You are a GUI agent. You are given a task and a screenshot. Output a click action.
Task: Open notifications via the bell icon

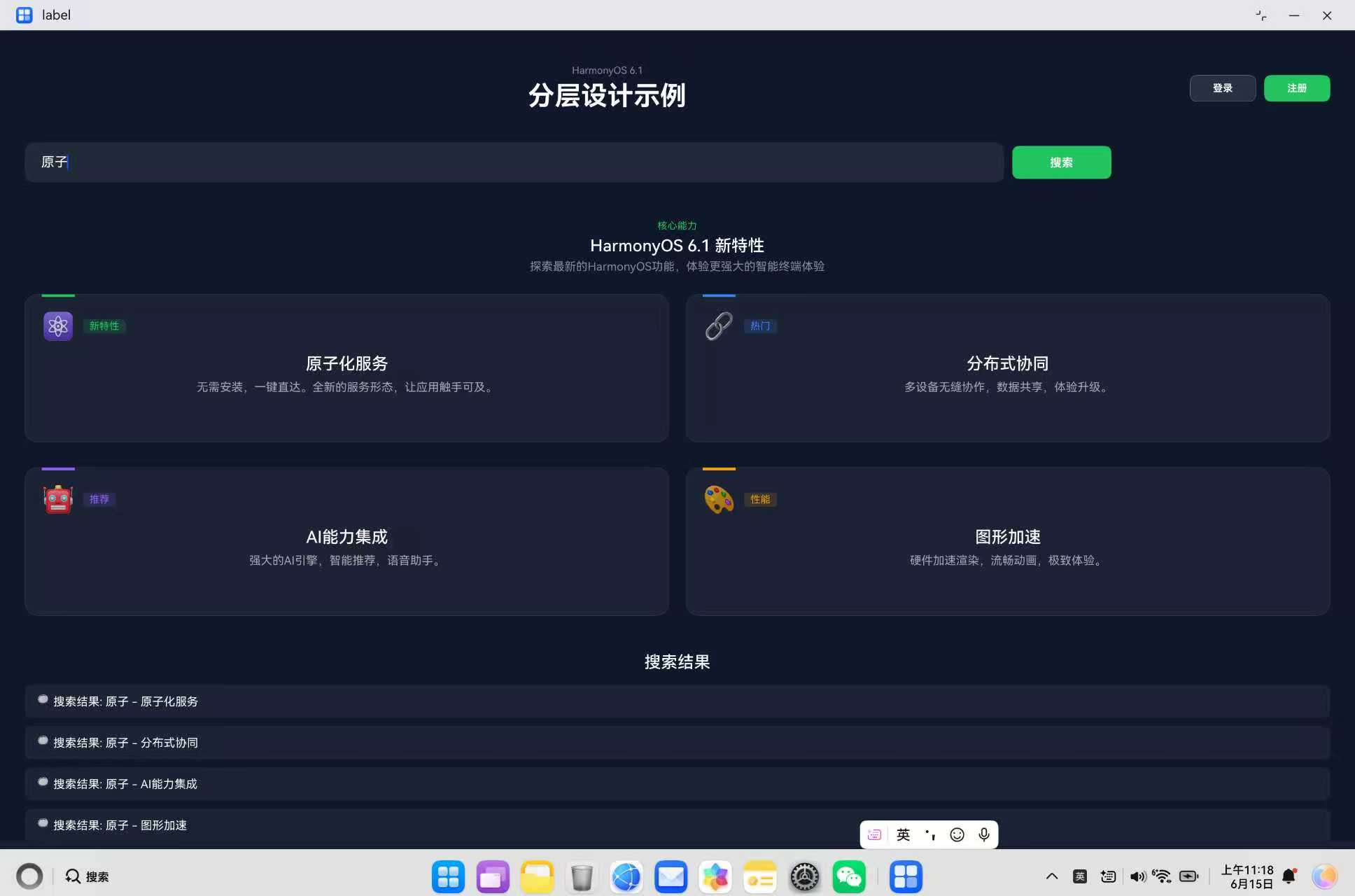pos(1289,876)
